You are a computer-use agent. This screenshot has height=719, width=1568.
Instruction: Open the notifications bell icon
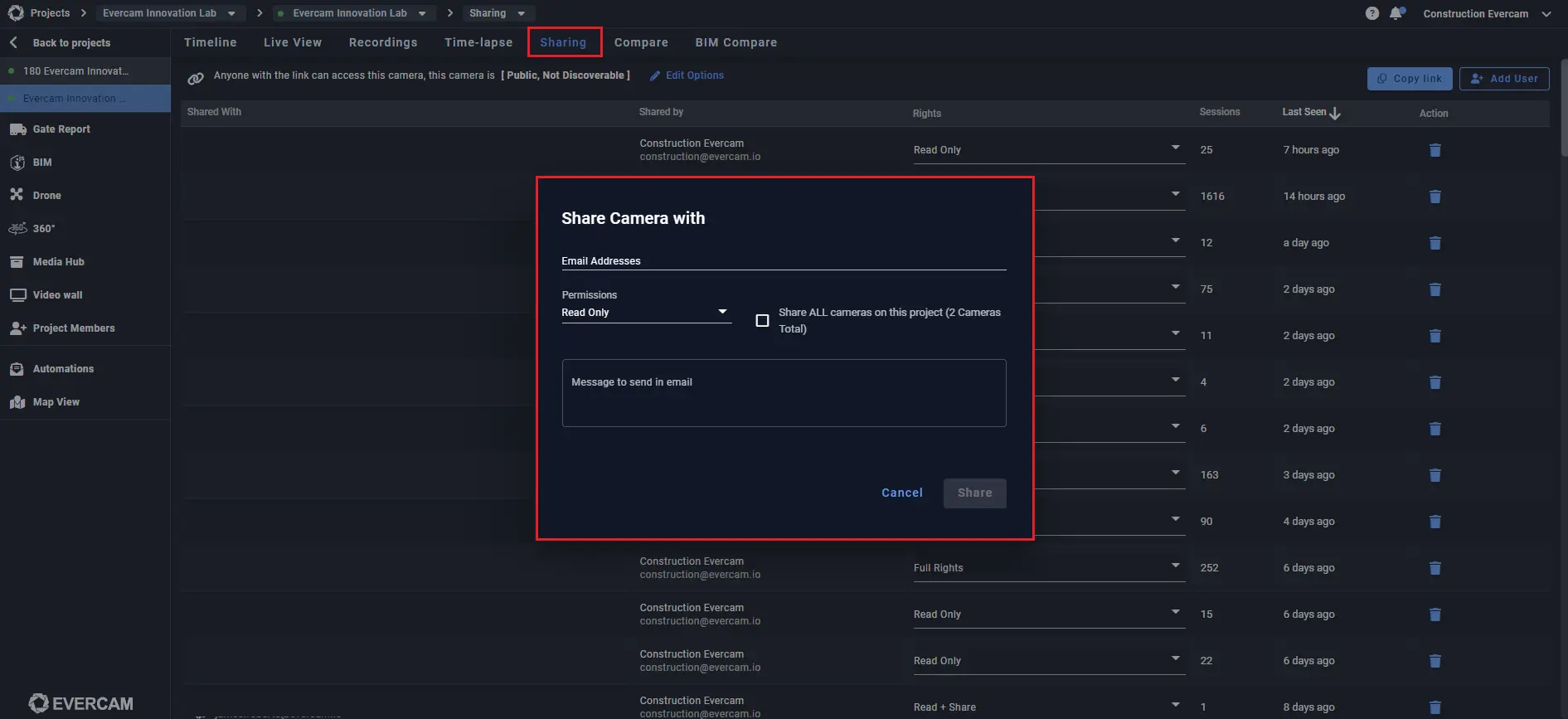click(1396, 13)
